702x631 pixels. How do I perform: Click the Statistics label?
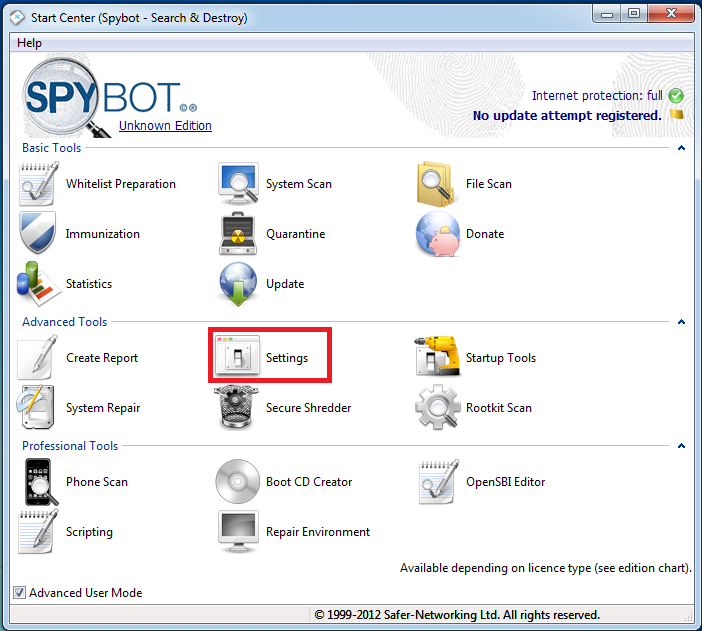(x=89, y=284)
